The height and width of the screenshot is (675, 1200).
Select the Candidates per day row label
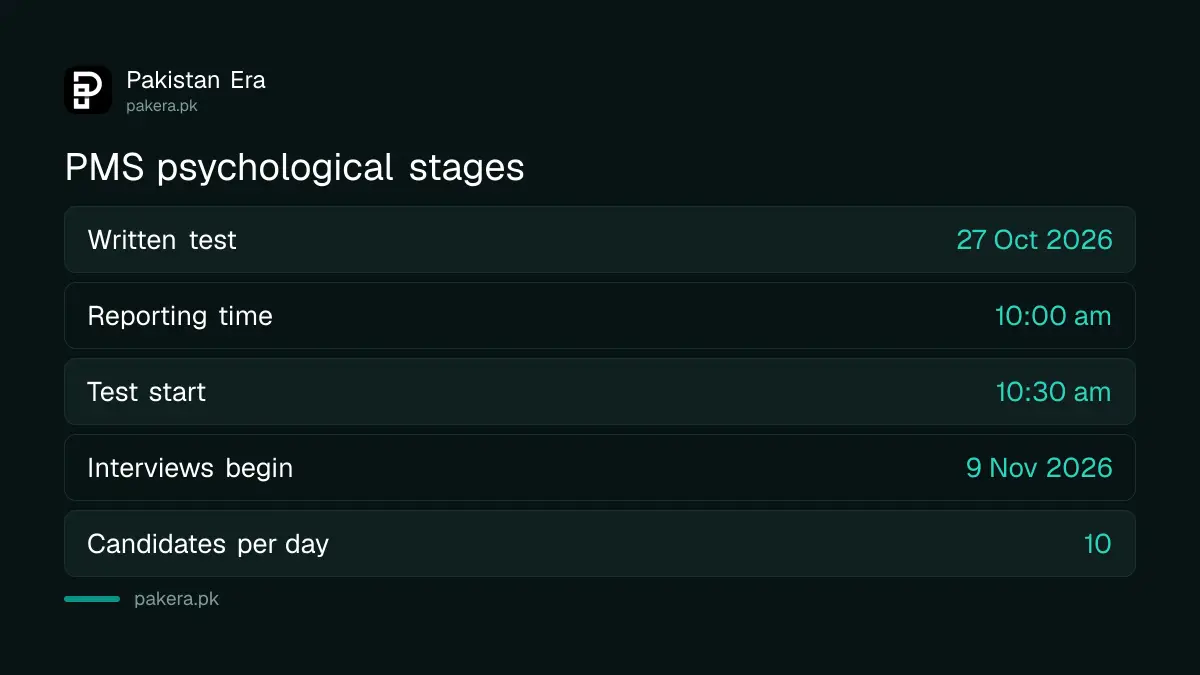click(208, 544)
